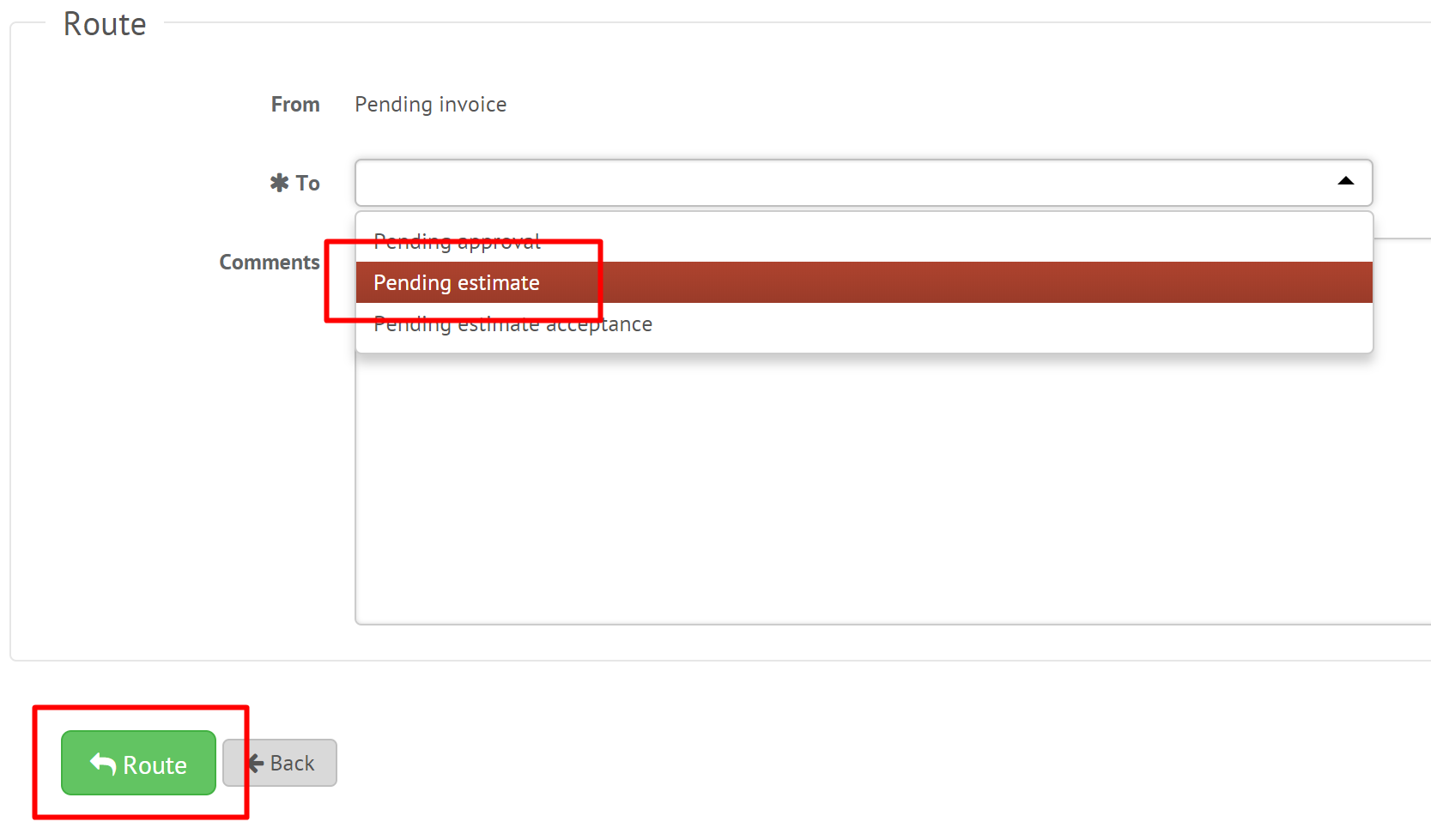Click the Pending invoice value text

430,105
